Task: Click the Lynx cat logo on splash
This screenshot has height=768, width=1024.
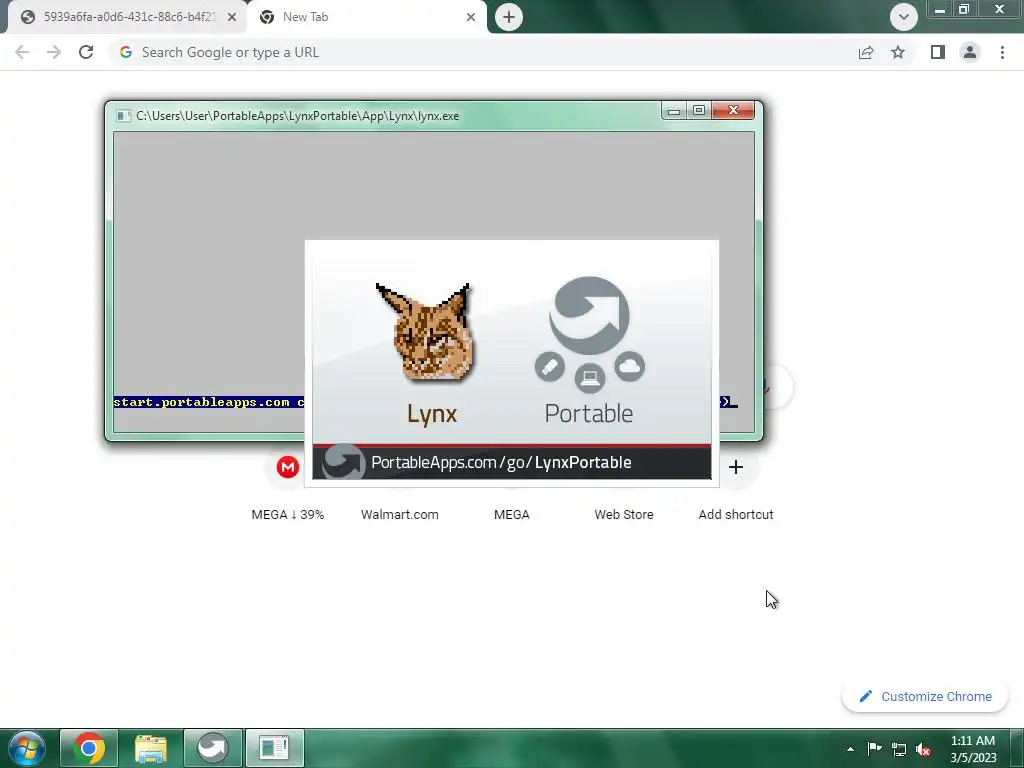Action: point(428,333)
